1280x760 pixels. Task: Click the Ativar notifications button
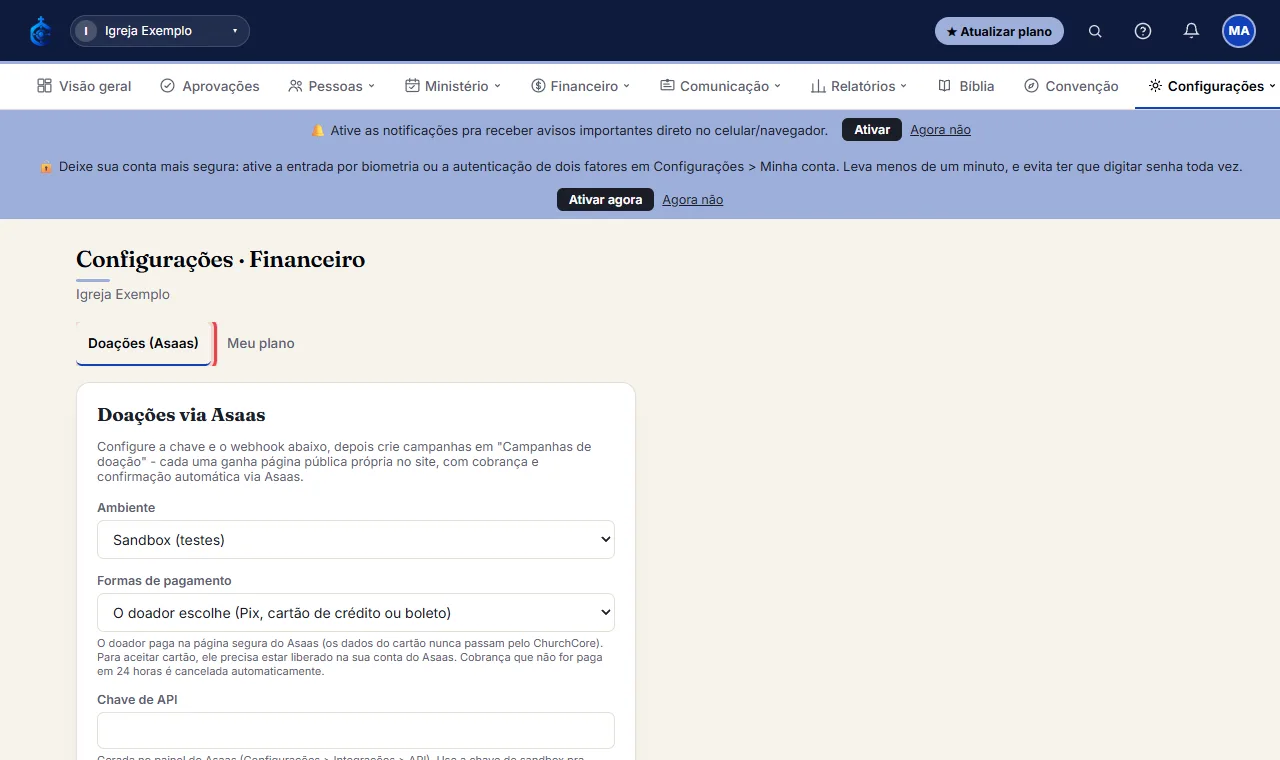[x=872, y=130]
